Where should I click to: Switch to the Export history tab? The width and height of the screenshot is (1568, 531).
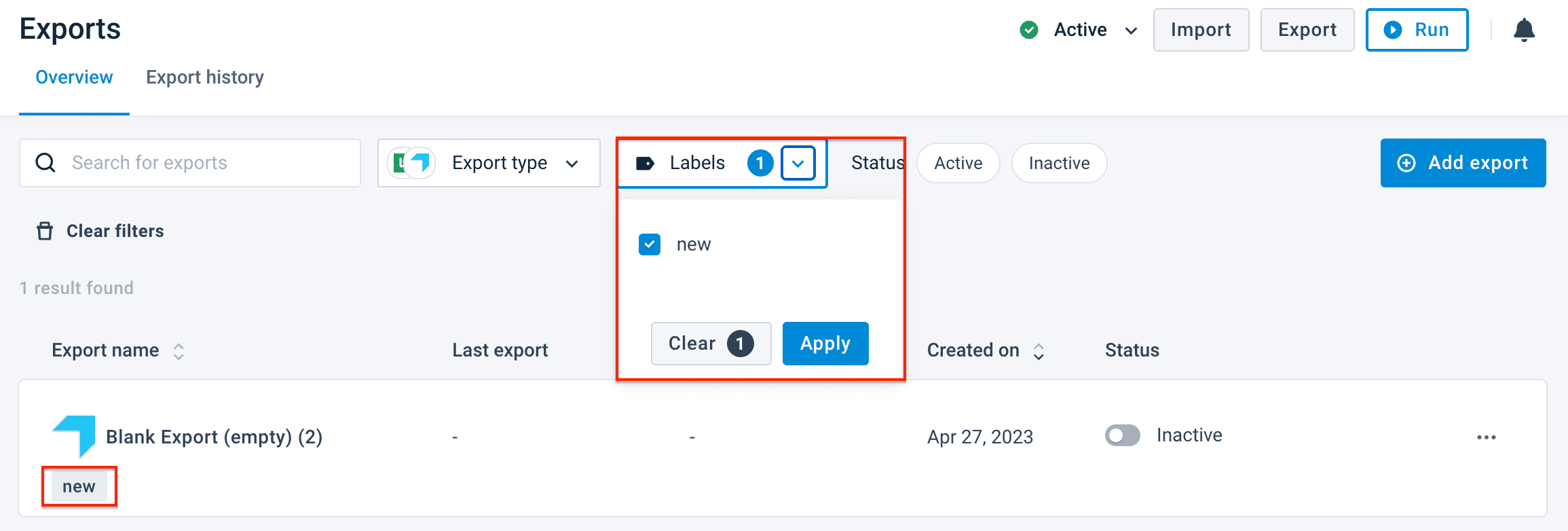pyautogui.click(x=205, y=77)
